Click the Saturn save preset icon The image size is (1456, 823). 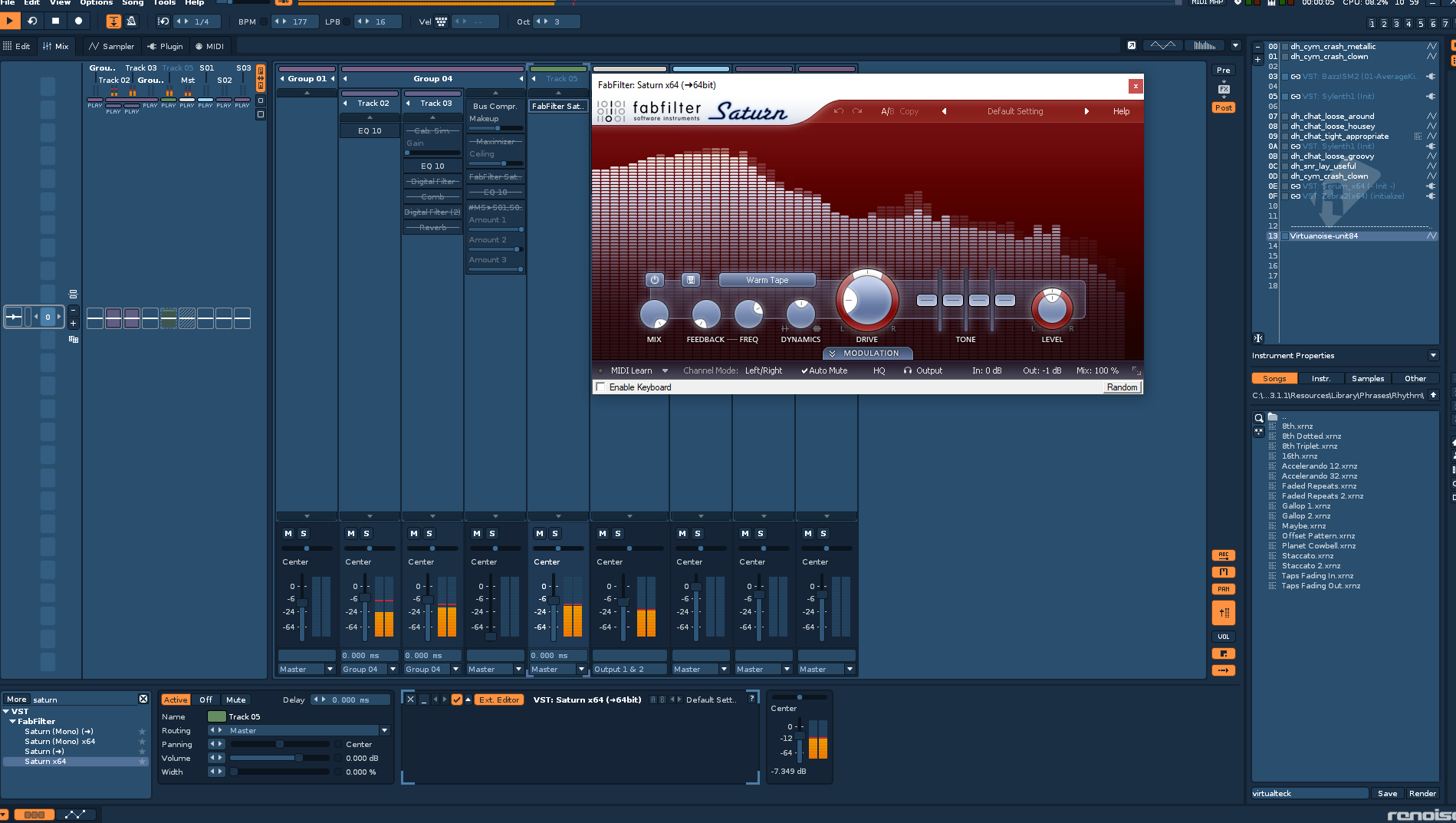click(691, 280)
